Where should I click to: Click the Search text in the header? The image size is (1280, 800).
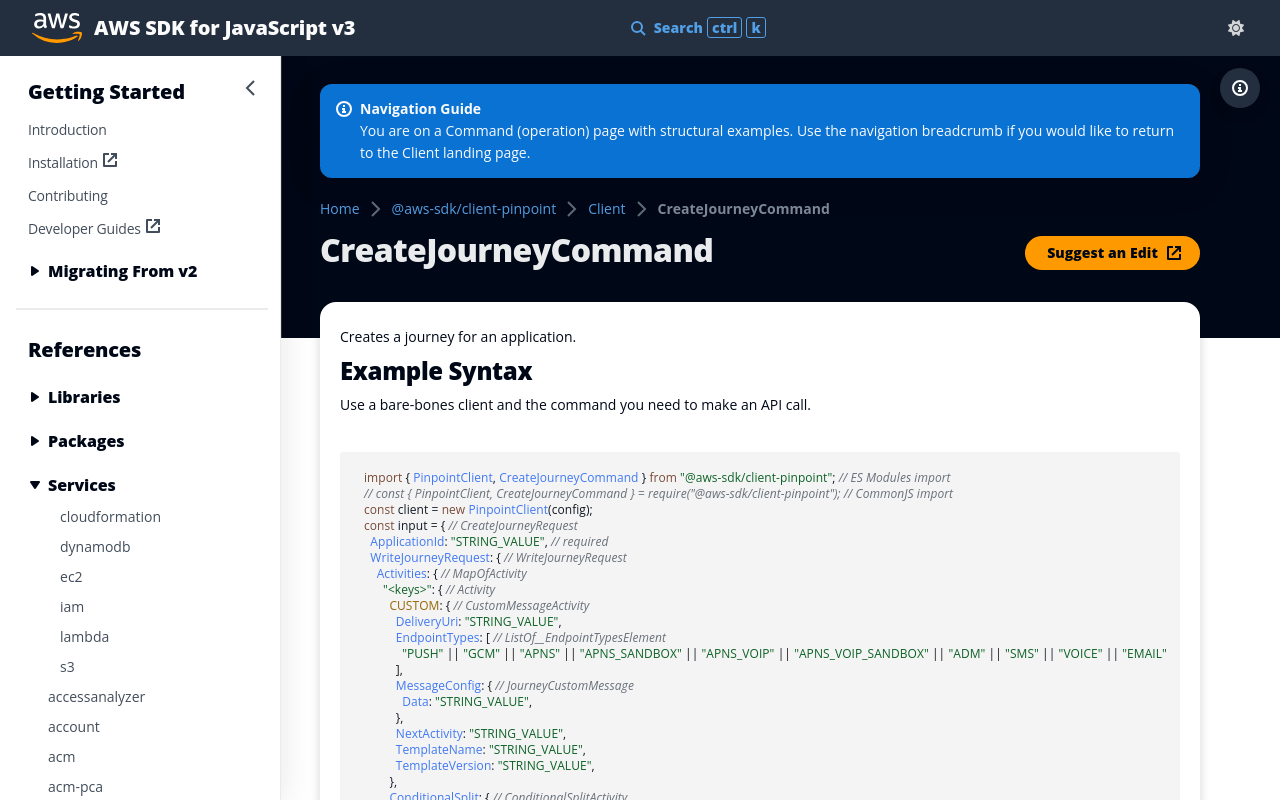click(678, 28)
